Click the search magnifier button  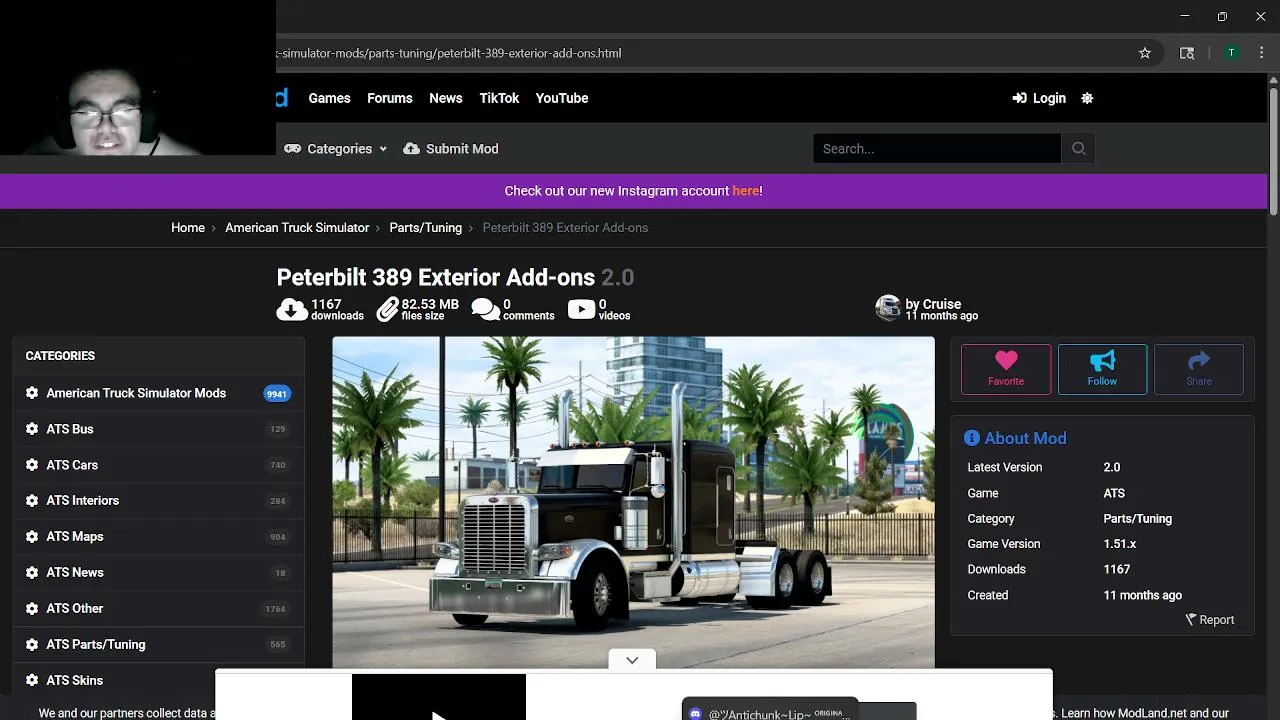point(1078,148)
